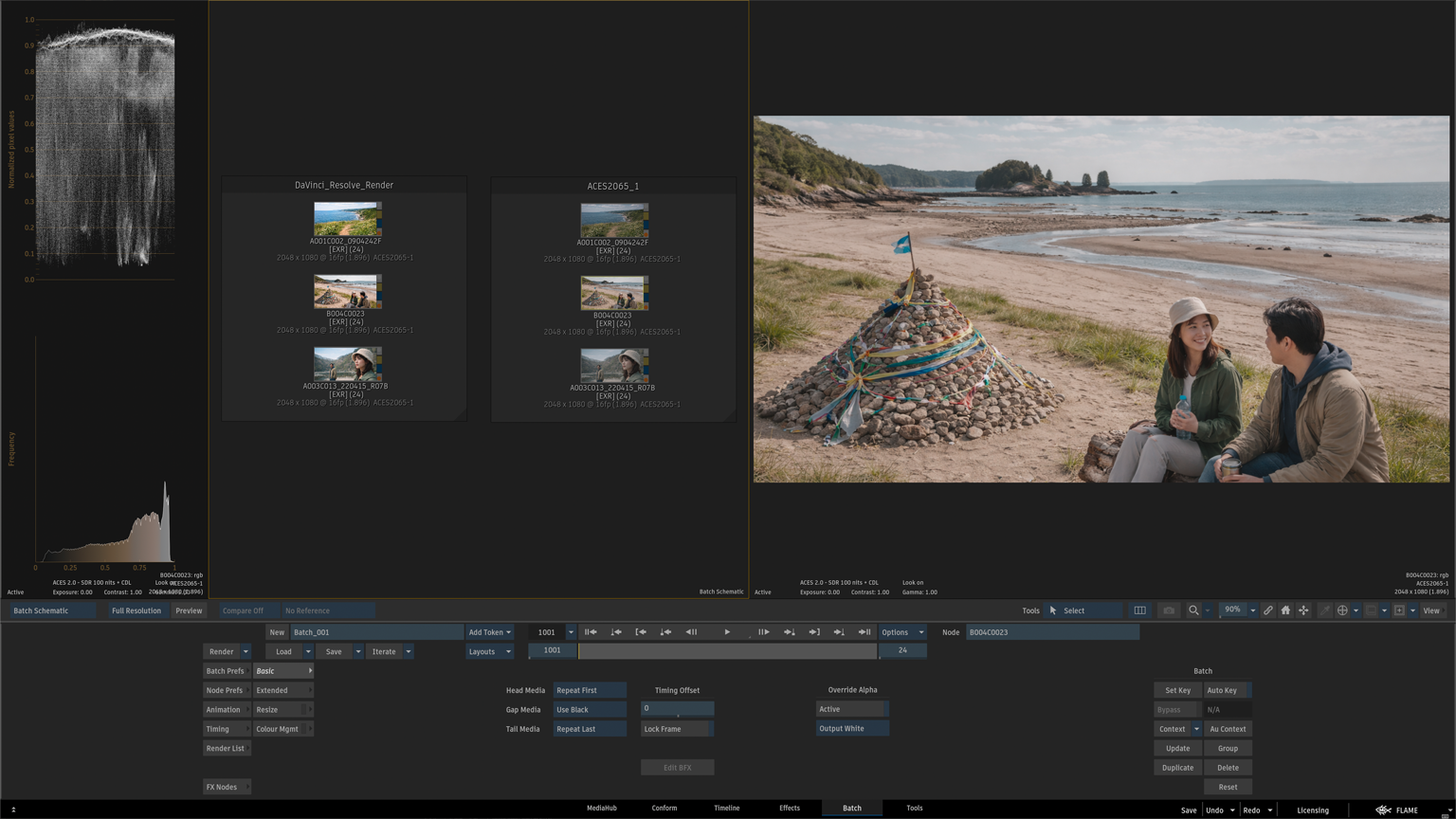Jump to the first frame
The width and height of the screenshot is (1456, 819).
(x=591, y=632)
